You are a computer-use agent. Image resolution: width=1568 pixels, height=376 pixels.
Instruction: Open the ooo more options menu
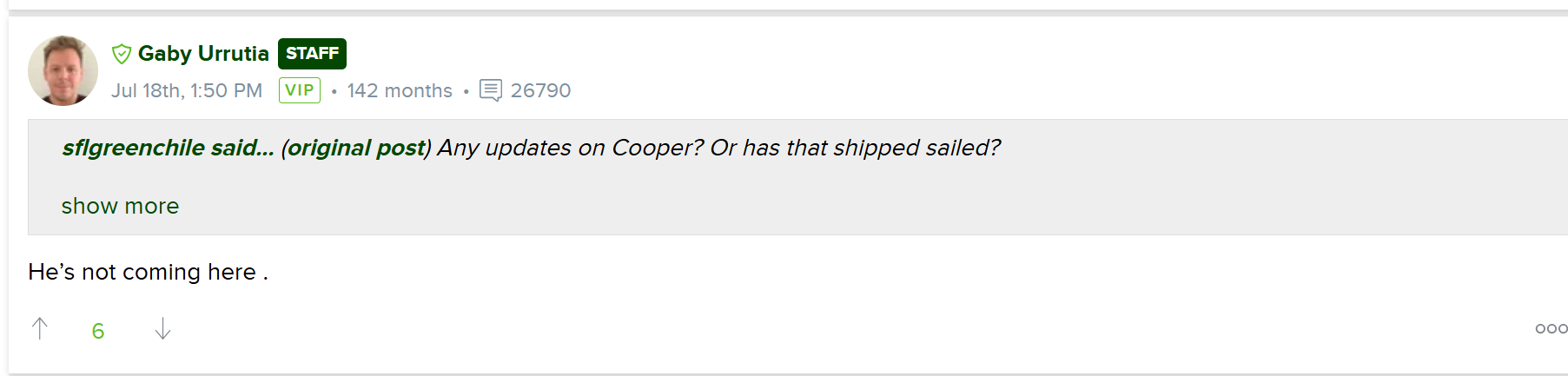tap(1551, 329)
